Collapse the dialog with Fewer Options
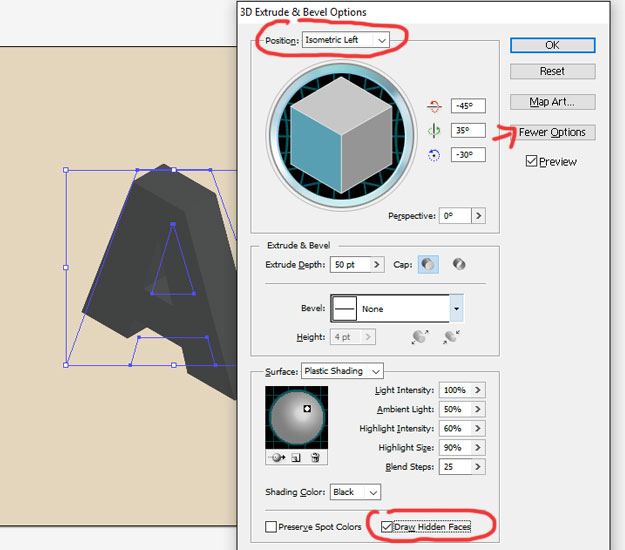Screen dimensions: 625x550 552,132
